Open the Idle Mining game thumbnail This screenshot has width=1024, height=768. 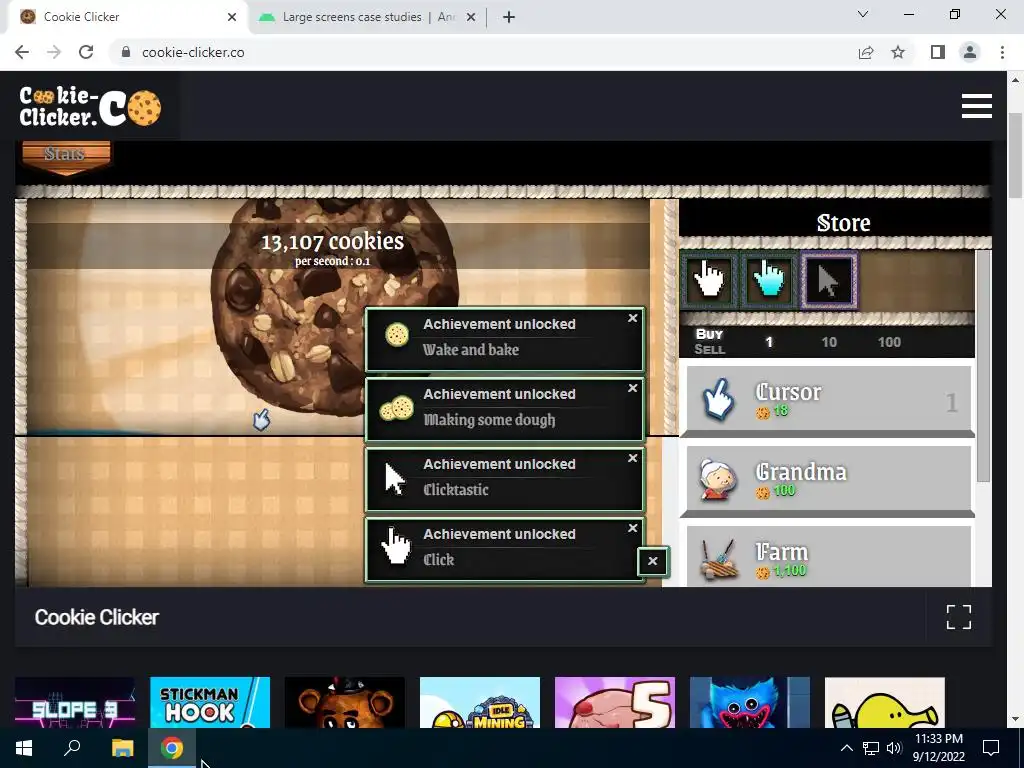click(x=479, y=703)
